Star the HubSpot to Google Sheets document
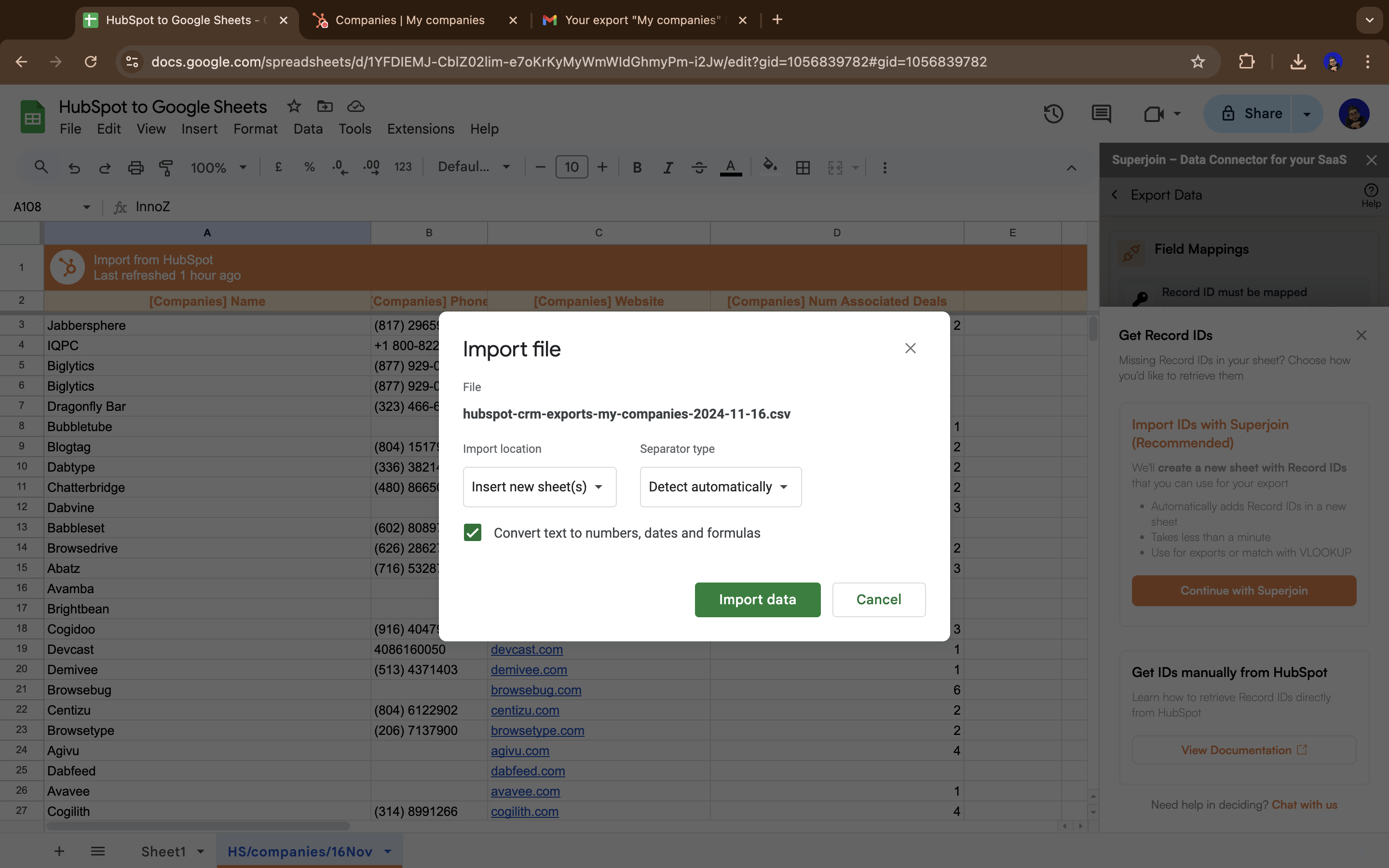1389x868 pixels. click(x=294, y=106)
